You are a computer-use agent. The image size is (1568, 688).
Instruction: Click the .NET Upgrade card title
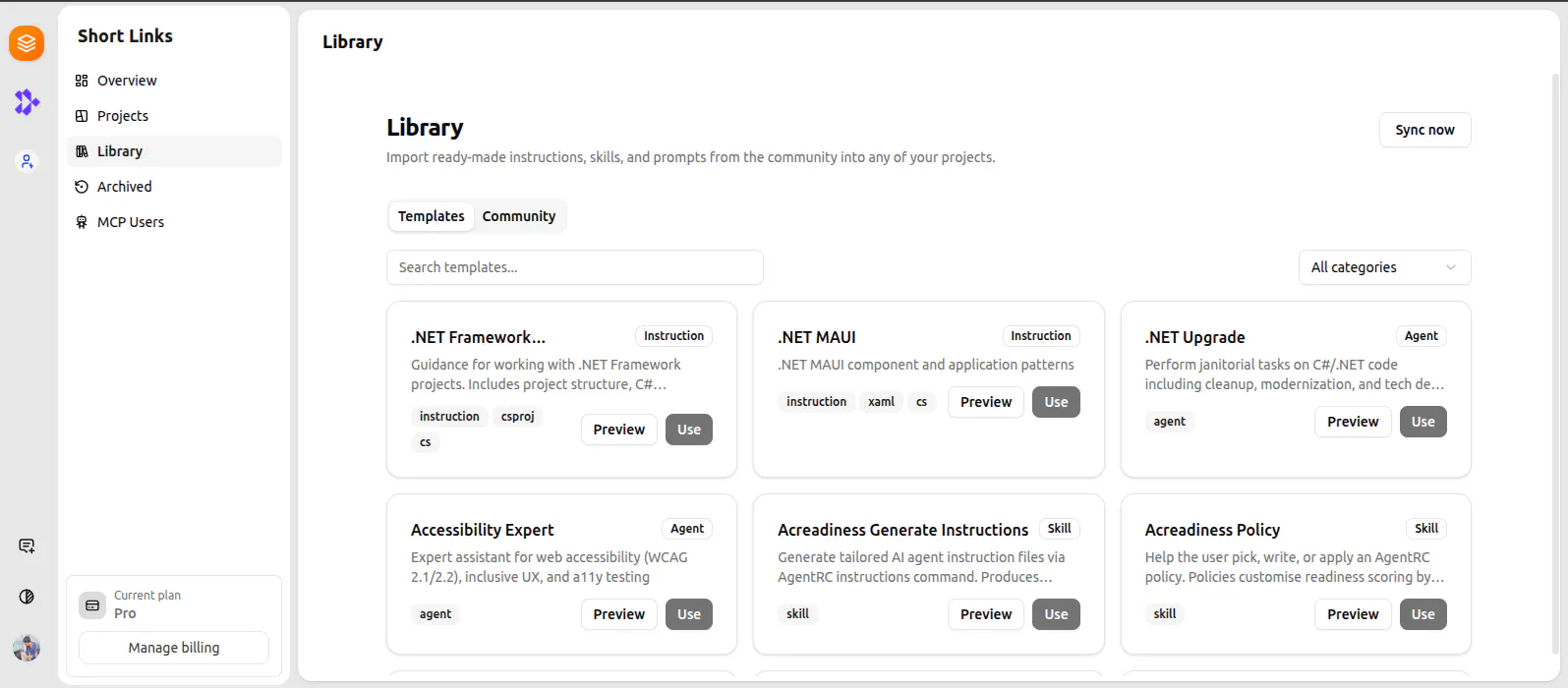(x=1194, y=337)
